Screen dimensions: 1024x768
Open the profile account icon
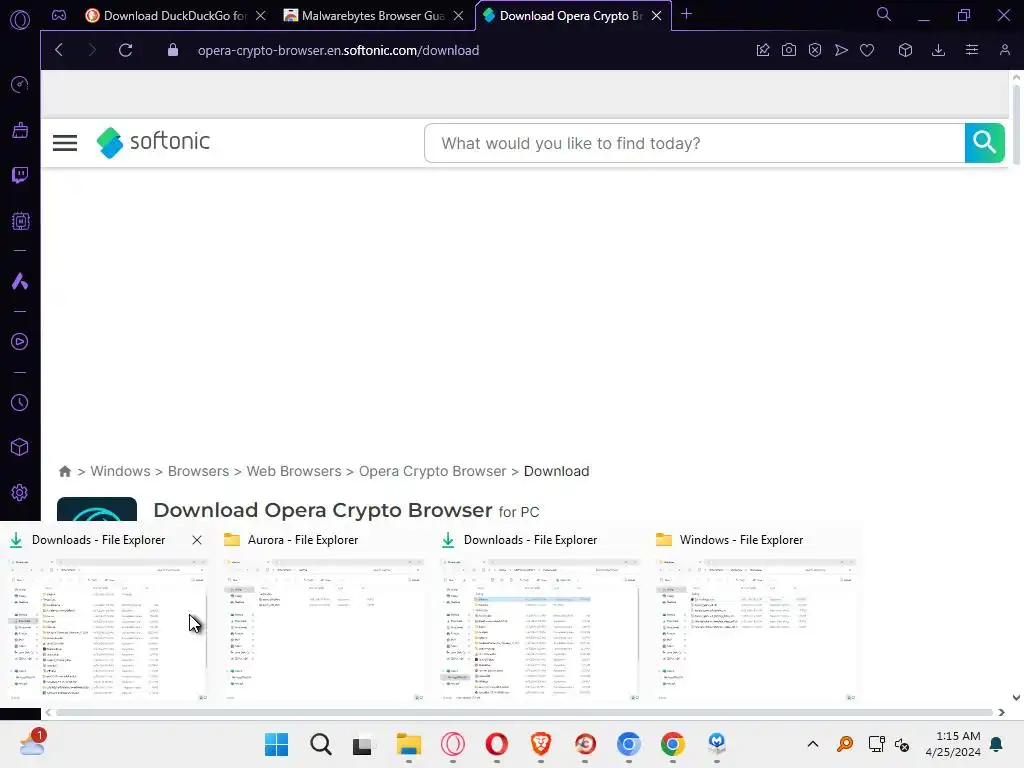click(x=1004, y=50)
